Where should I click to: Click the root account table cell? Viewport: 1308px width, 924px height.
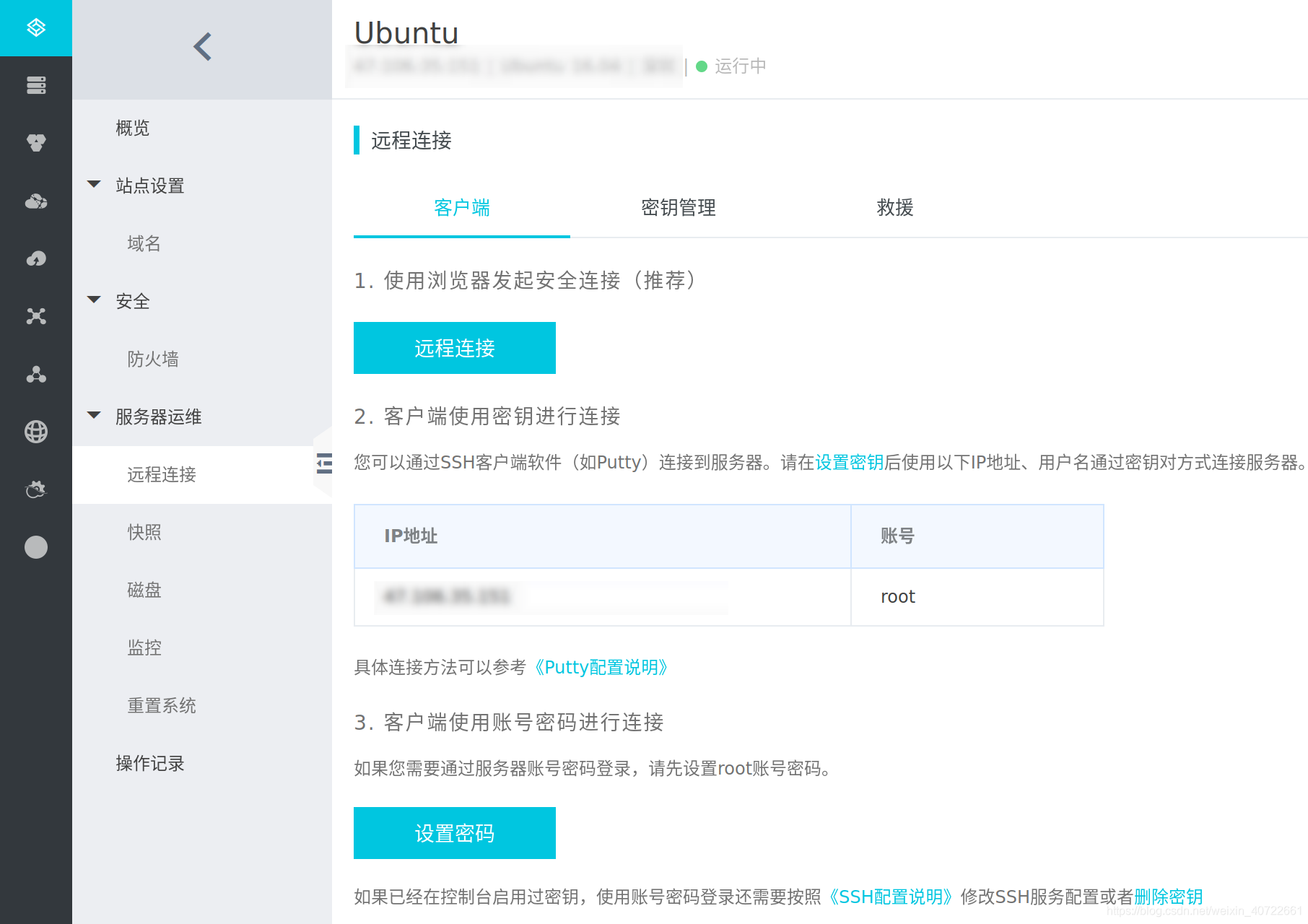977,596
